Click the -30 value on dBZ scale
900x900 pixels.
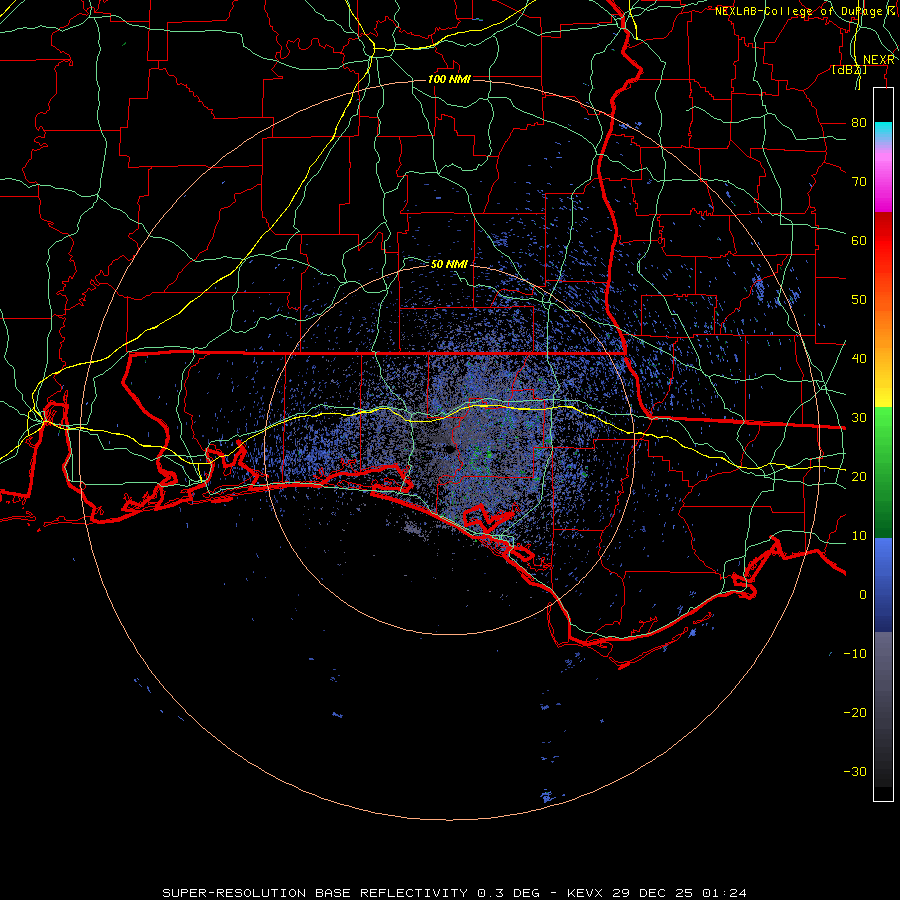pos(855,771)
